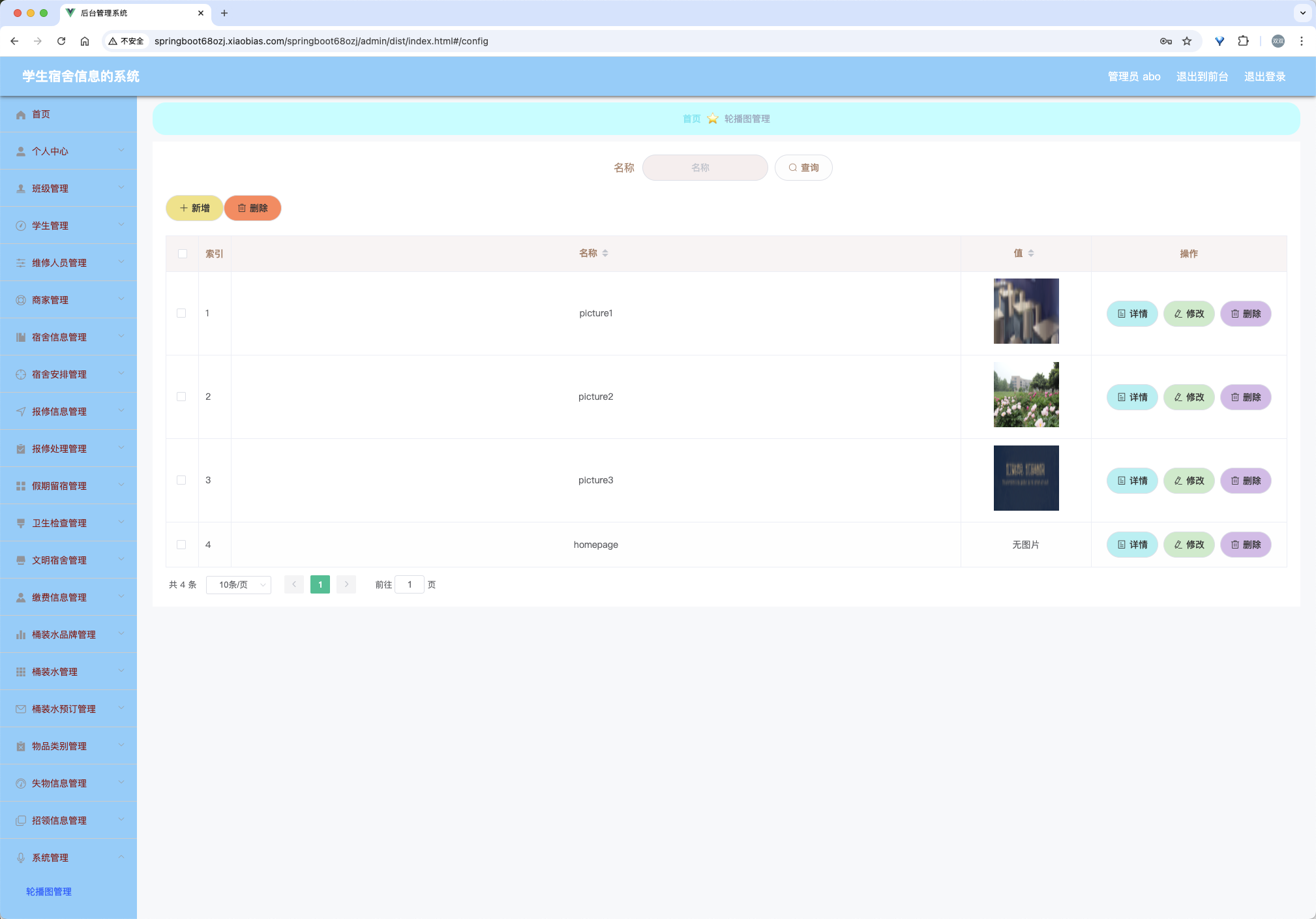Click the icon next to 宿舍安排管理

point(21,374)
